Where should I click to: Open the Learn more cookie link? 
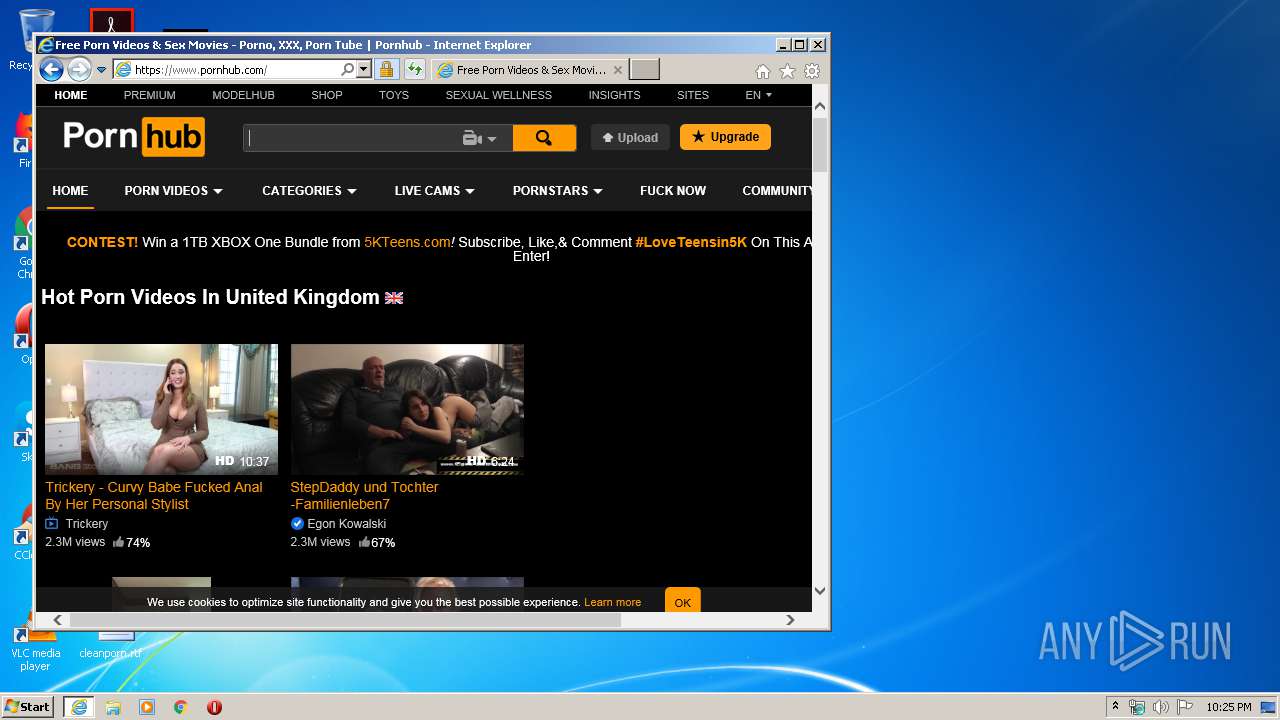(612, 602)
